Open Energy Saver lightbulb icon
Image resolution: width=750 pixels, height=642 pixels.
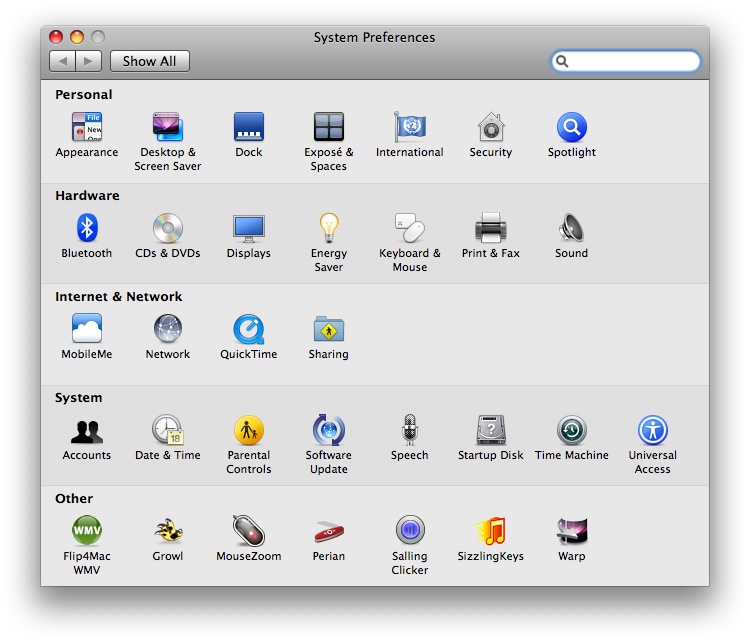pos(329,228)
